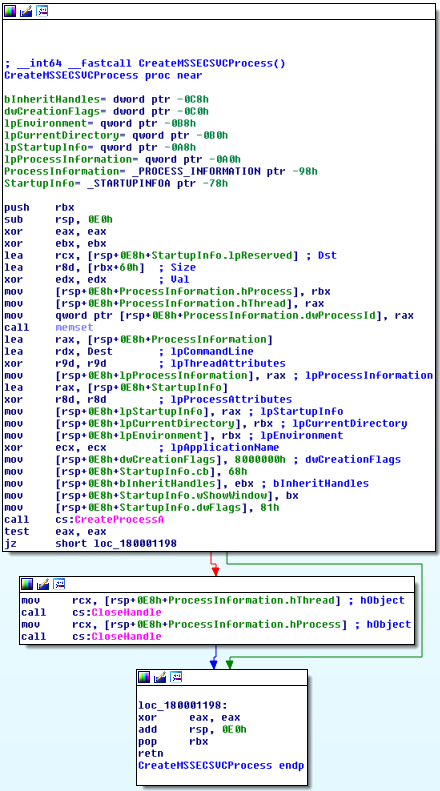The width and height of the screenshot is (440, 791).
Task: Click 'CreateMSSECSVCProcess proc near' line
Action: click(x=103, y=76)
